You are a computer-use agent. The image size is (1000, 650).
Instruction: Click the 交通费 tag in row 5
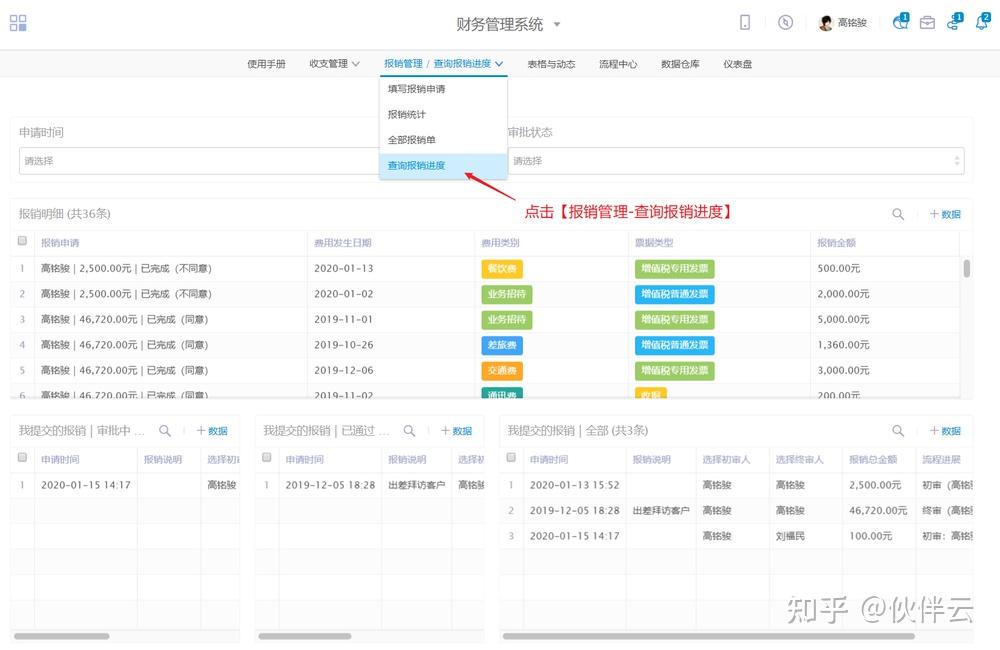[502, 371]
